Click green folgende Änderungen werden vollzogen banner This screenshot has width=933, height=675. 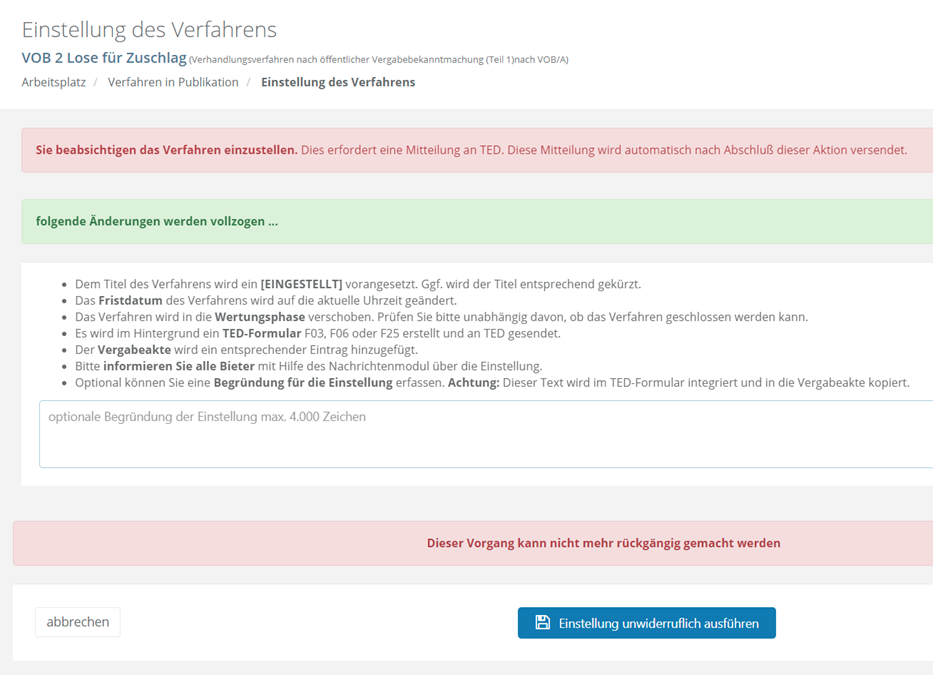[477, 221]
